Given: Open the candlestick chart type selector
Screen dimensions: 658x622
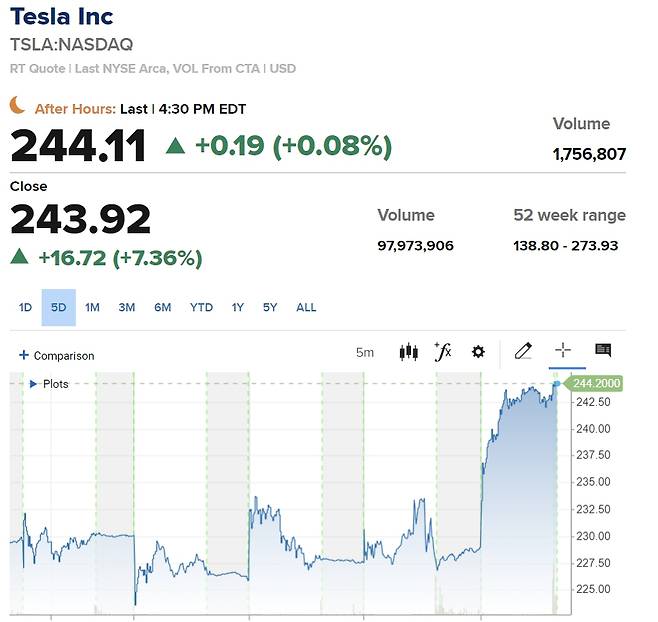Looking at the screenshot, I should tap(408, 352).
